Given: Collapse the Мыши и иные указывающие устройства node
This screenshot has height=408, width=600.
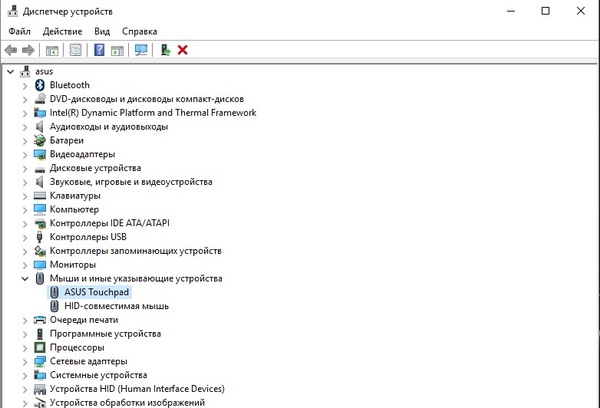Looking at the screenshot, I should [25, 278].
